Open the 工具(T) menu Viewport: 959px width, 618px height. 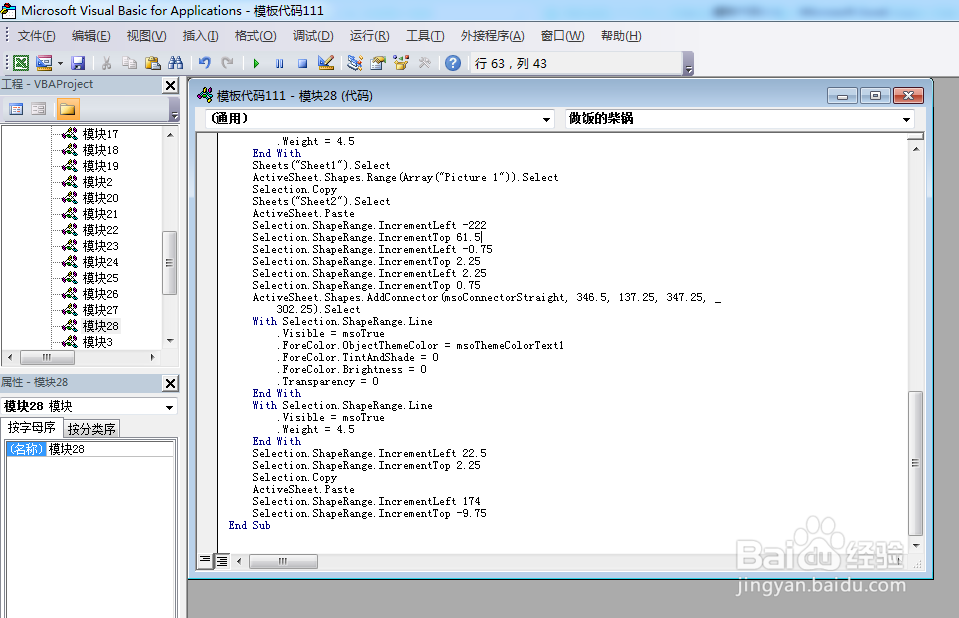click(425, 36)
